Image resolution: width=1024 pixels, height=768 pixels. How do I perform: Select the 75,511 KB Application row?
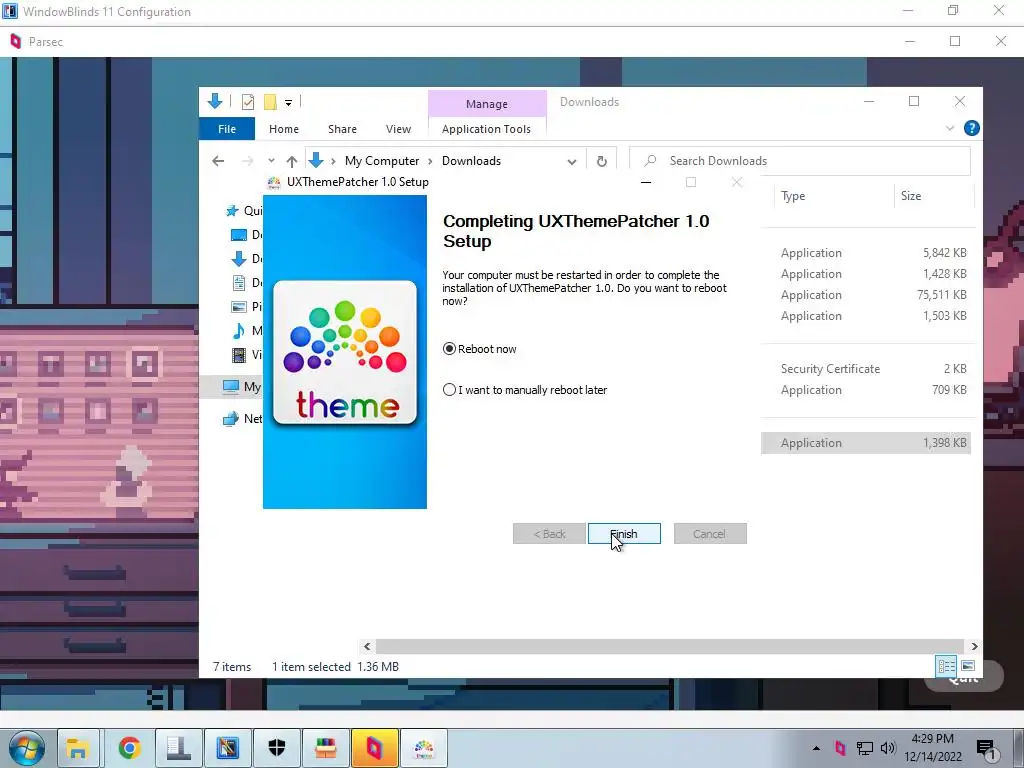click(x=866, y=295)
